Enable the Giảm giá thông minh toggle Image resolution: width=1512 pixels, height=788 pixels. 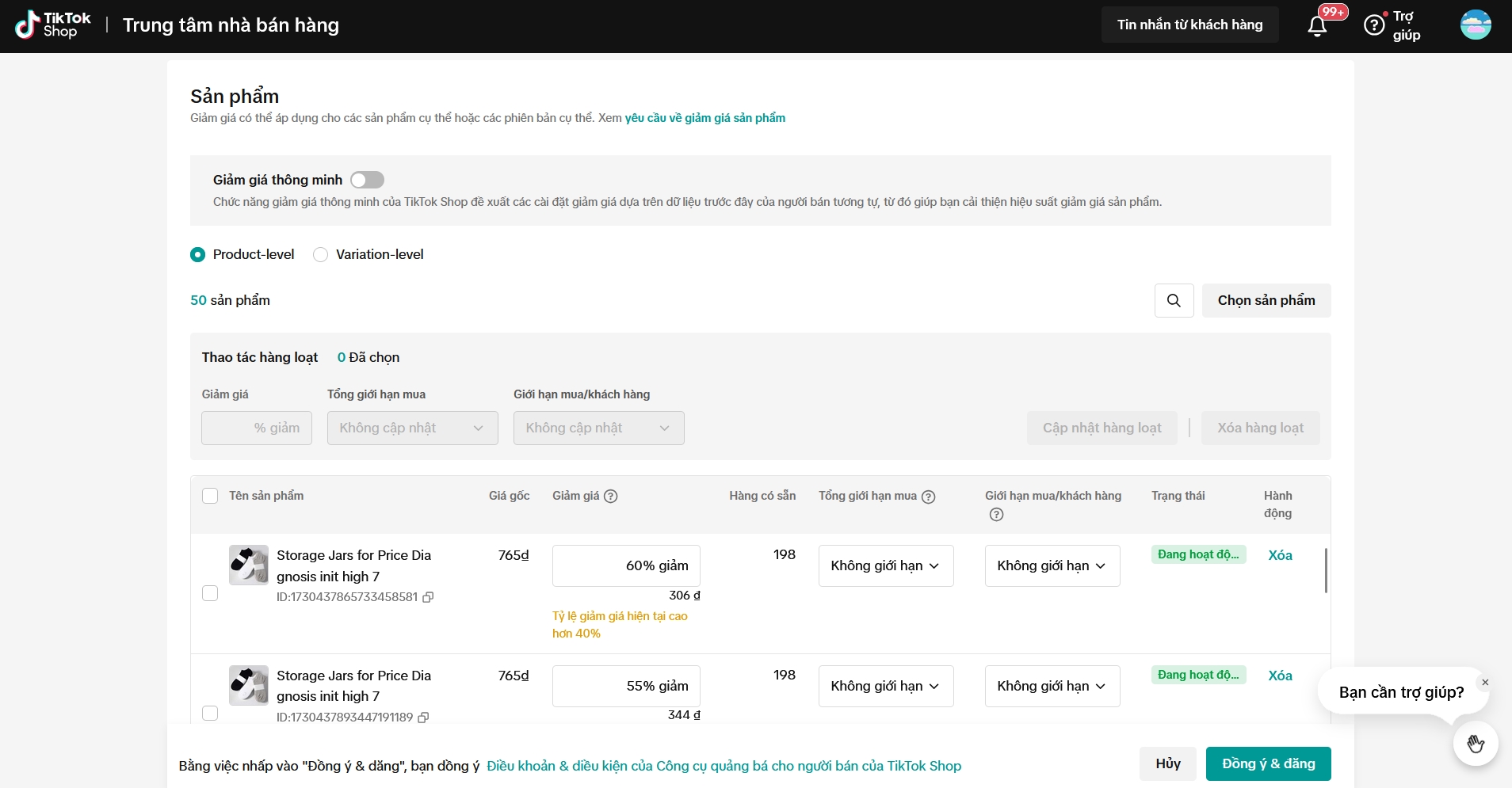pyautogui.click(x=367, y=180)
